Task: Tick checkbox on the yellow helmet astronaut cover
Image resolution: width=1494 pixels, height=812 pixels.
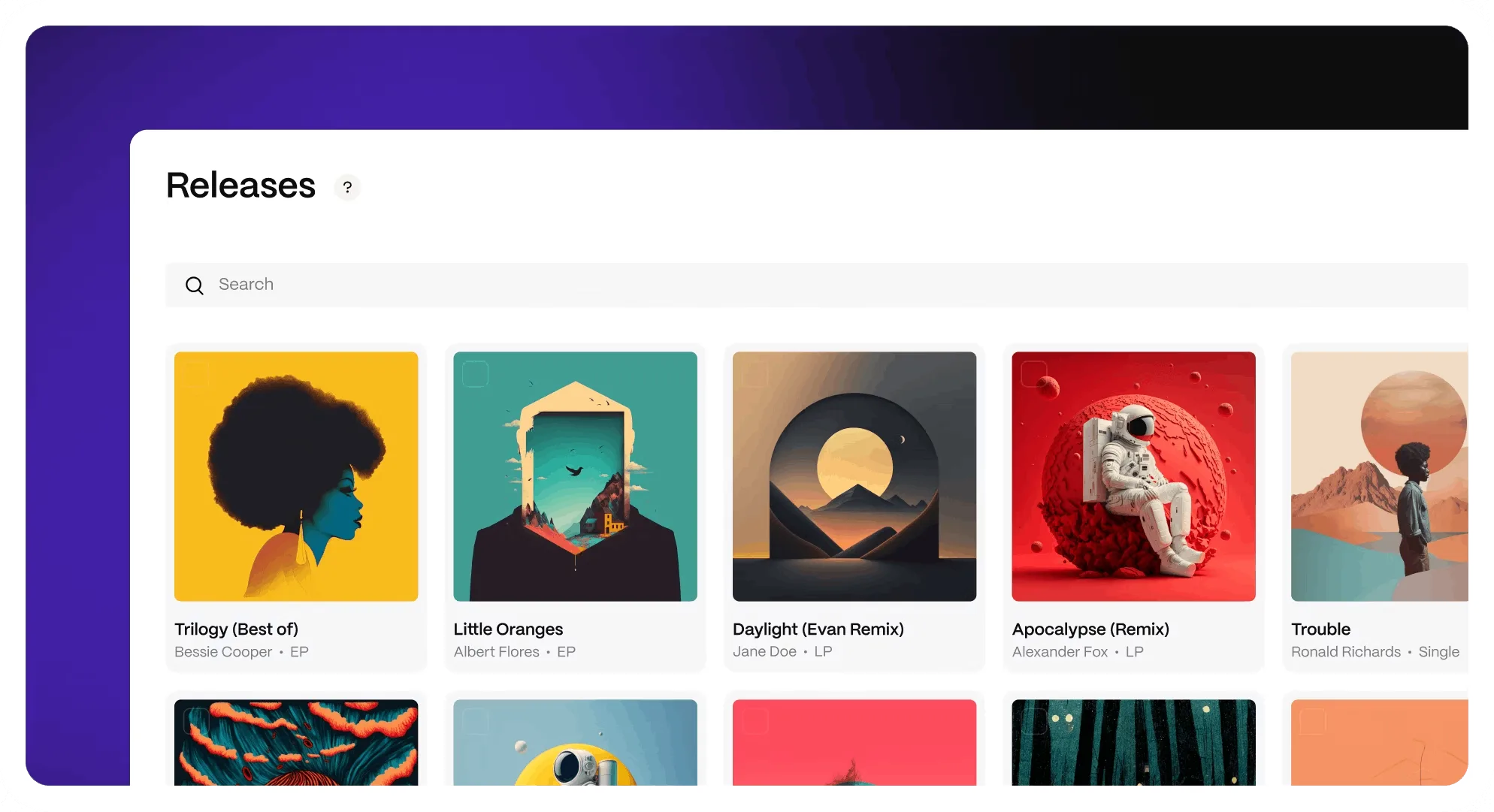Action: pos(475,722)
